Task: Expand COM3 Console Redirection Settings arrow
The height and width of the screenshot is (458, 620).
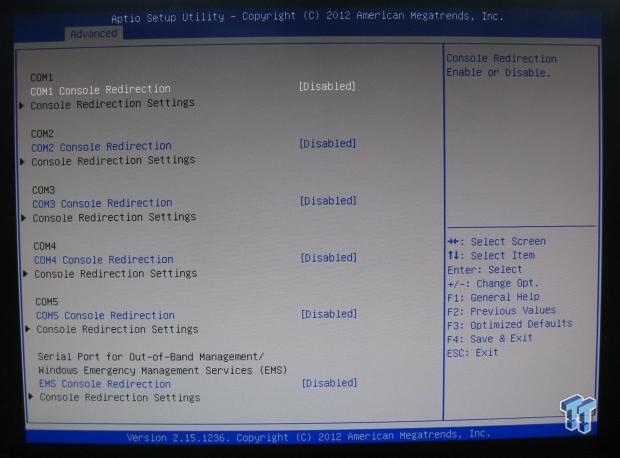Action: pos(24,218)
